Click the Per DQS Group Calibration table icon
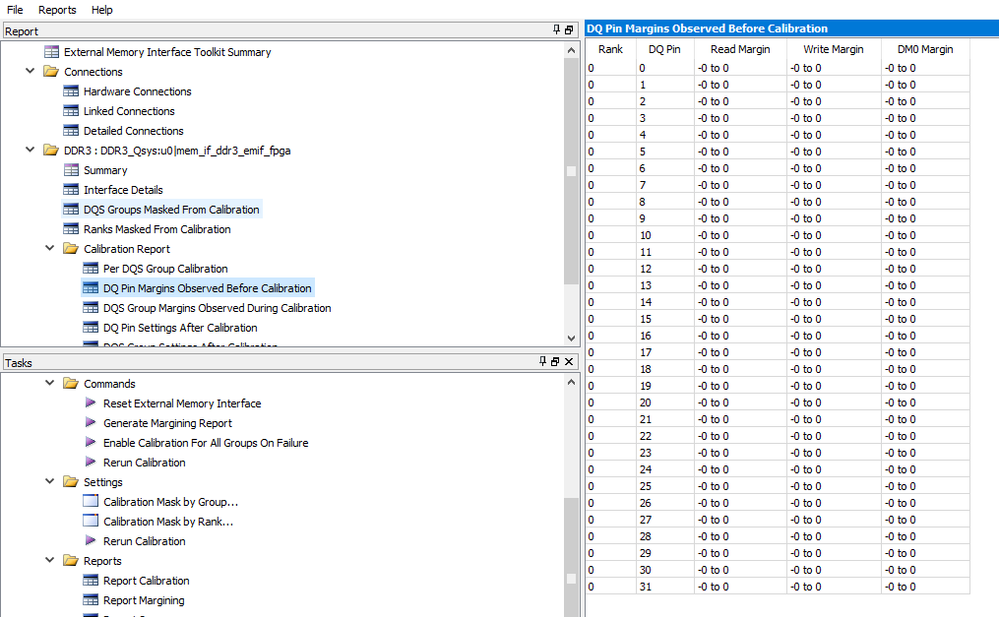The image size is (999, 617). click(x=91, y=269)
